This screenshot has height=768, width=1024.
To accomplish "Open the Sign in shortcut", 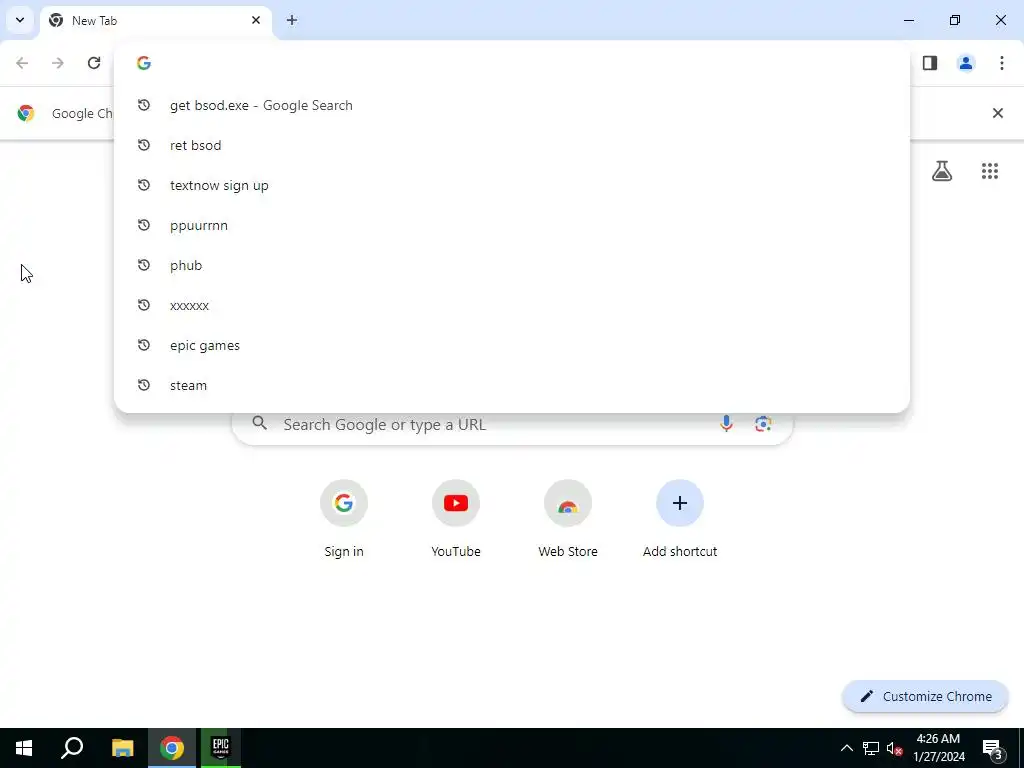I will pos(344,519).
